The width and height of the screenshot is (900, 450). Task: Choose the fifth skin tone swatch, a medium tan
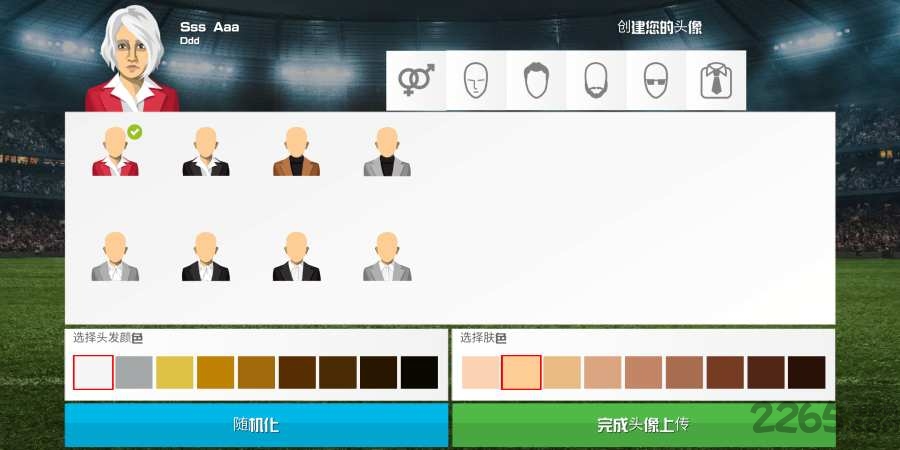(643, 373)
